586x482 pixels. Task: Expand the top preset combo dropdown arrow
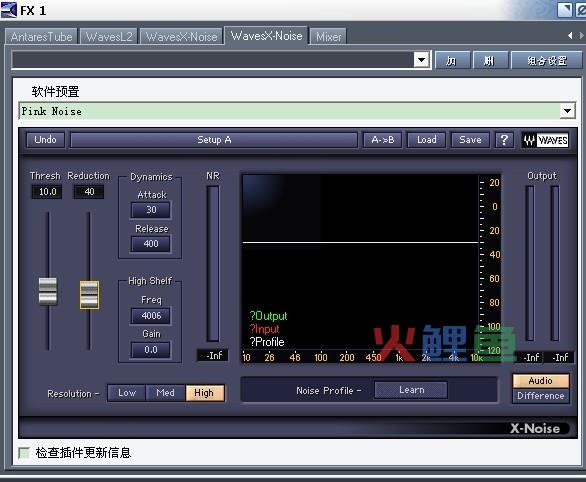[422, 60]
